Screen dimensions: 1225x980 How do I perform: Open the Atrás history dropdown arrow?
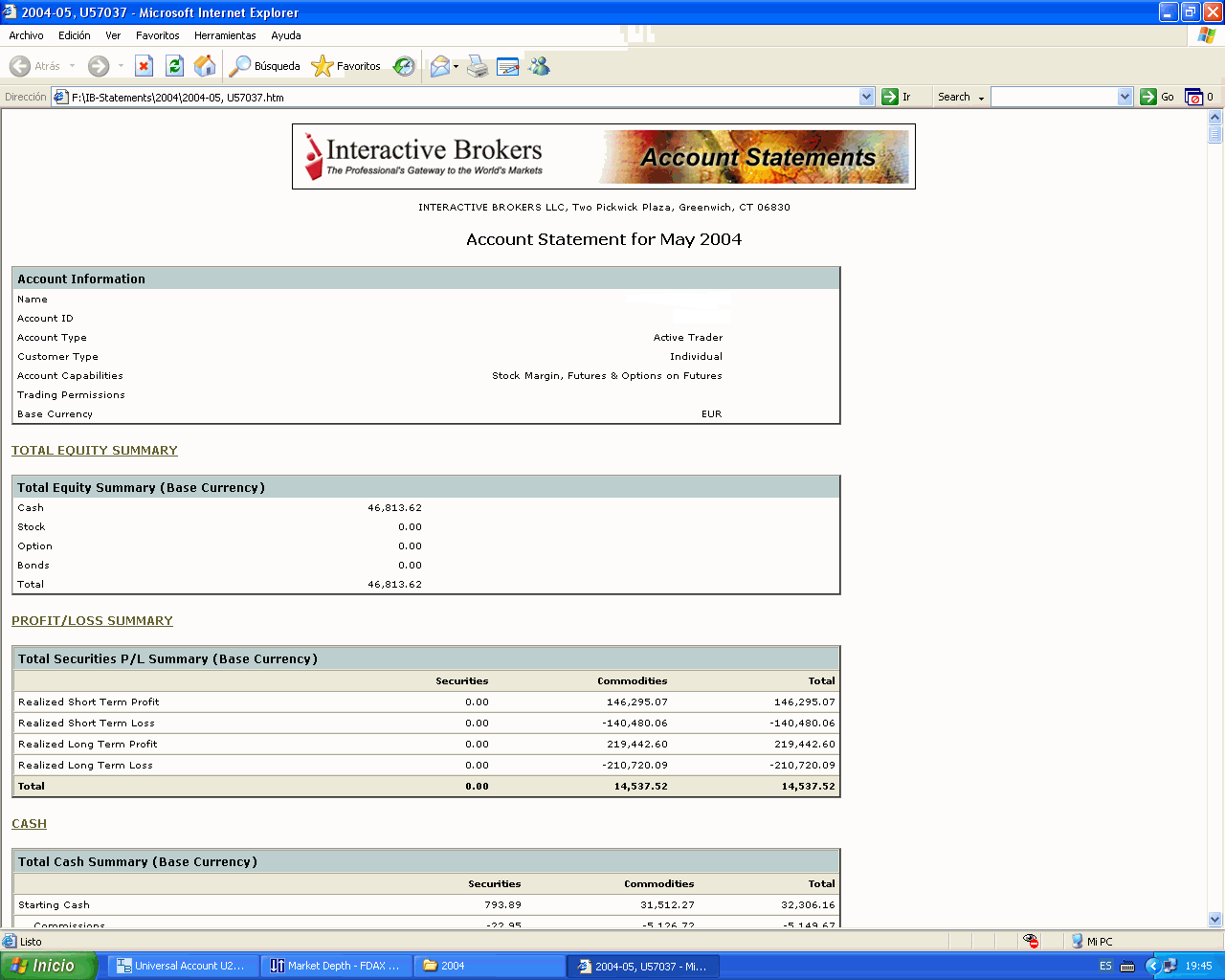[72, 66]
